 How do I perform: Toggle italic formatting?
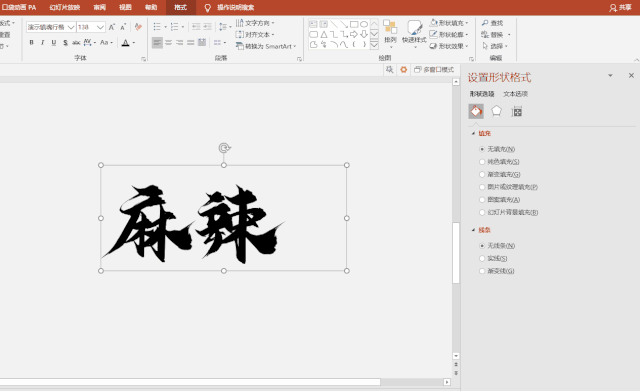(42, 42)
